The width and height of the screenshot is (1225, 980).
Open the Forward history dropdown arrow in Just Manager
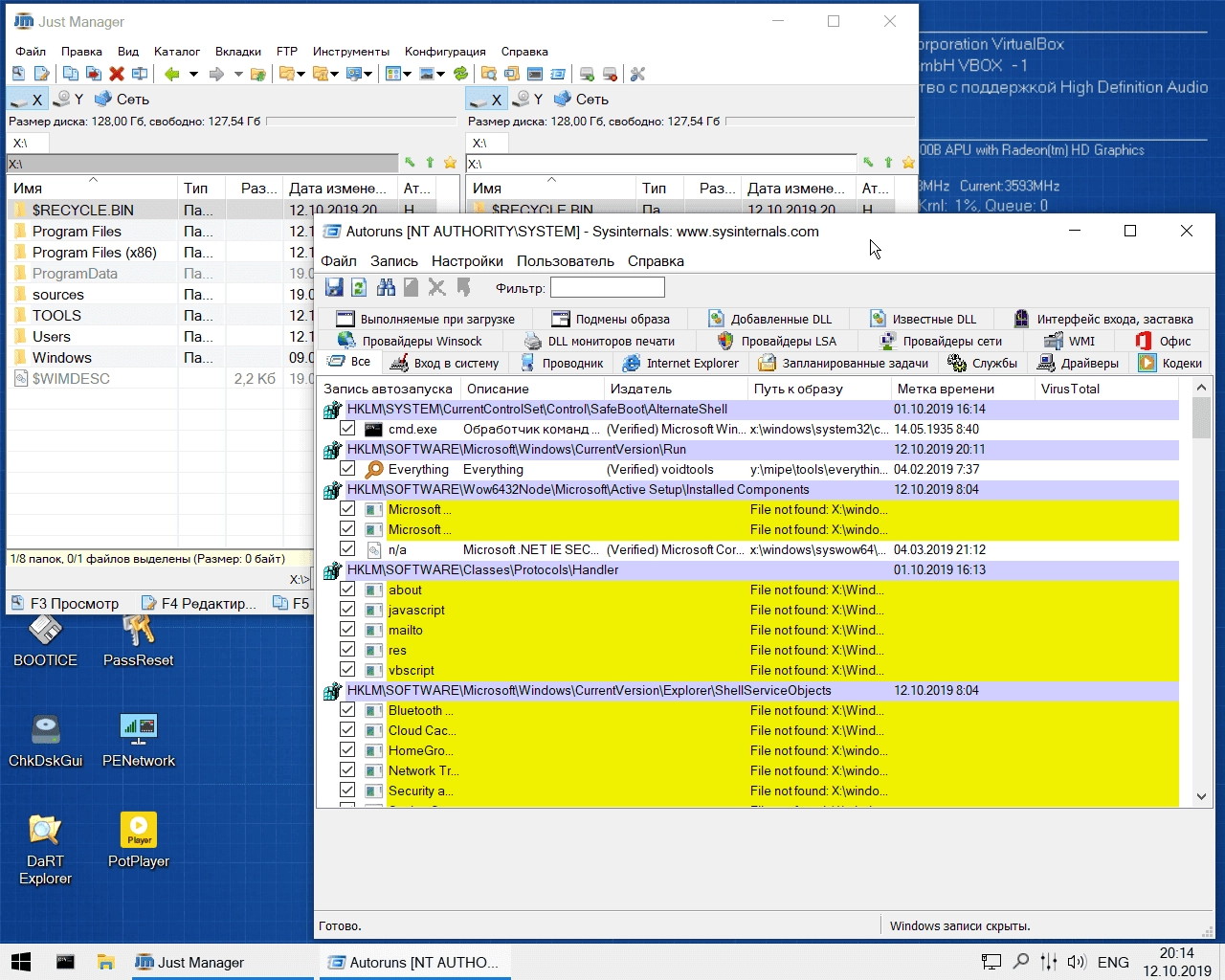(x=238, y=74)
